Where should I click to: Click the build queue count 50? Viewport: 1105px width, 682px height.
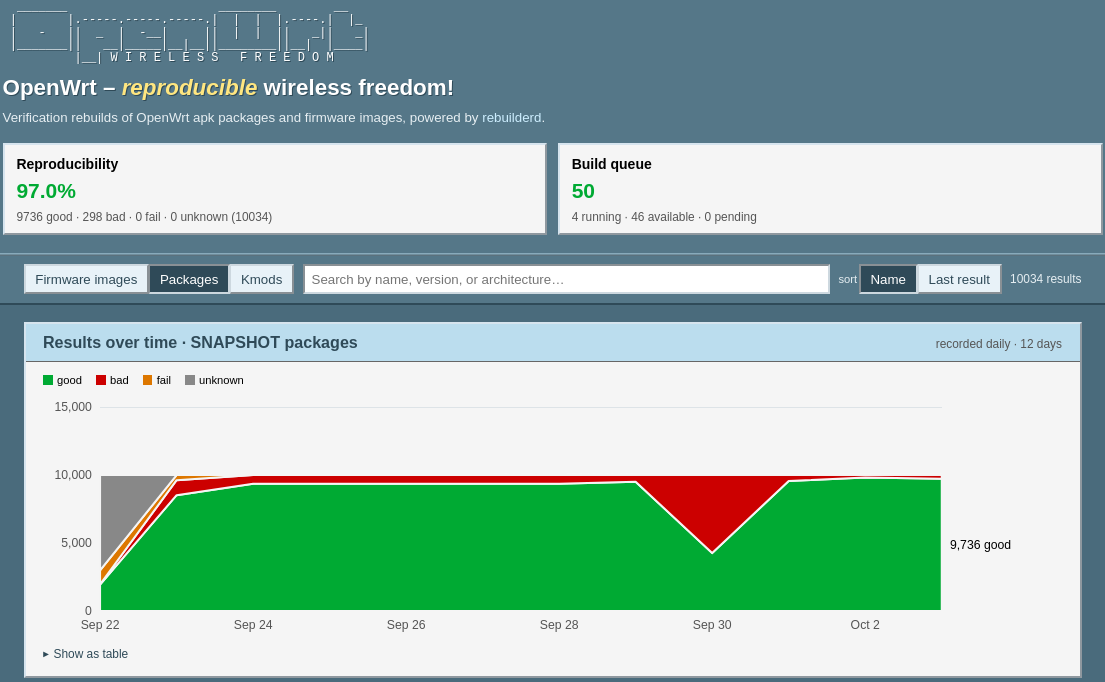click(x=583, y=191)
